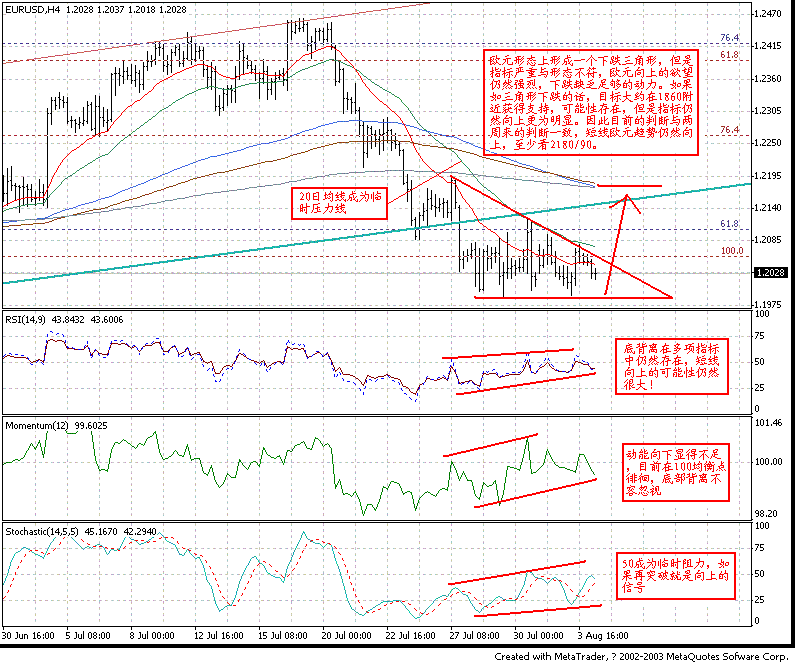
Task: Select the Stochastic signal value 42.2940
Action: 139,532
